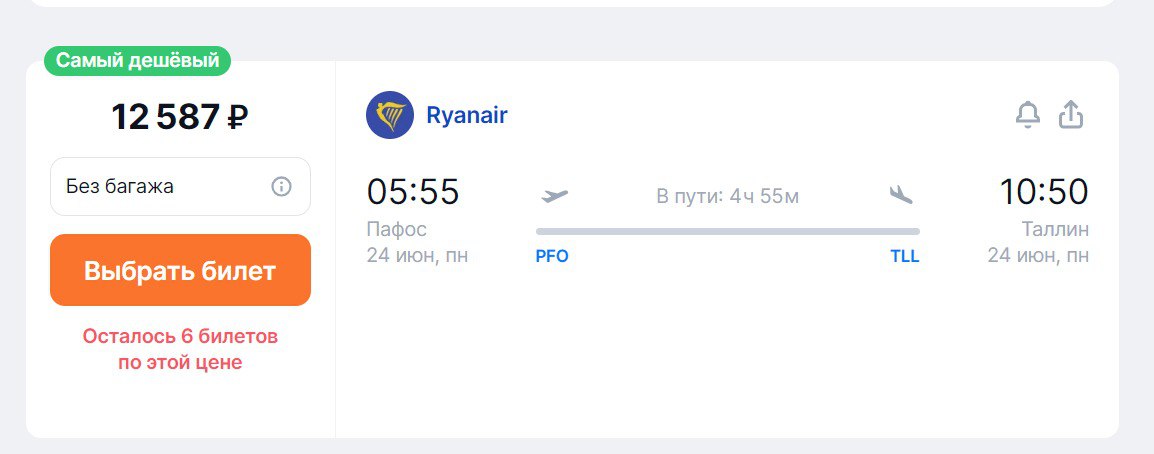Click the Пафос departure city
This screenshot has height=454, width=1154.
pyautogui.click(x=397, y=230)
